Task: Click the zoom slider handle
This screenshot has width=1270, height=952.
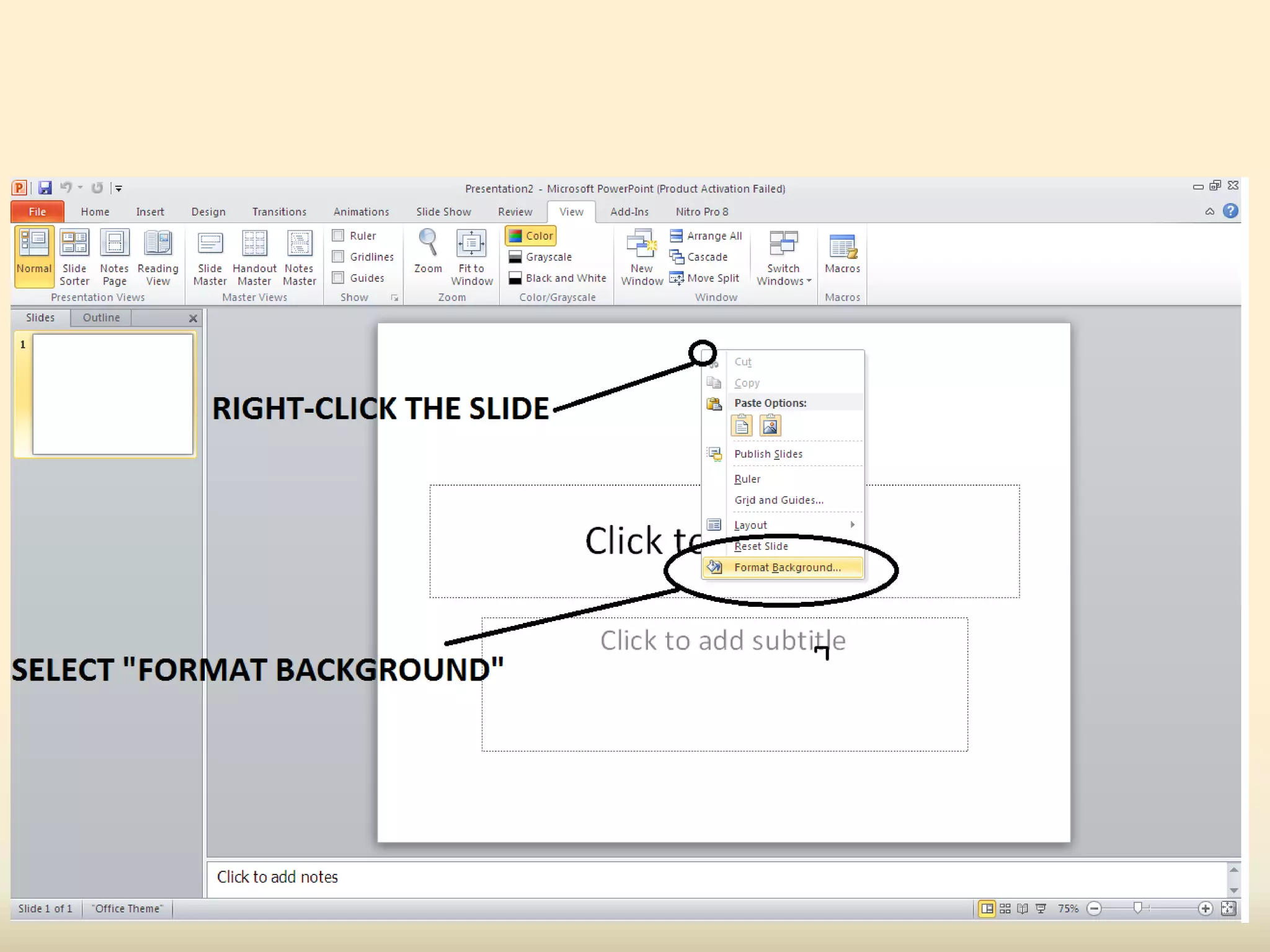Action: (1137, 908)
